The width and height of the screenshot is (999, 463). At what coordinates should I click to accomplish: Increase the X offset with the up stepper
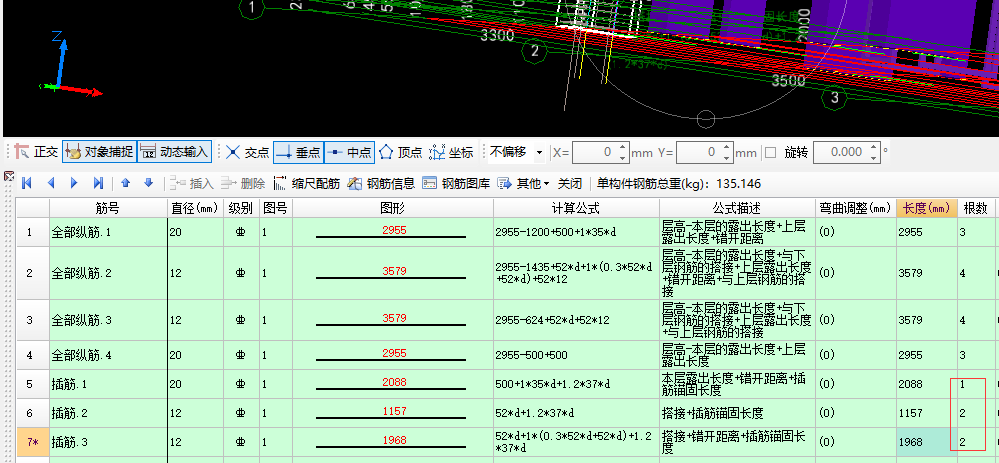coord(623,148)
